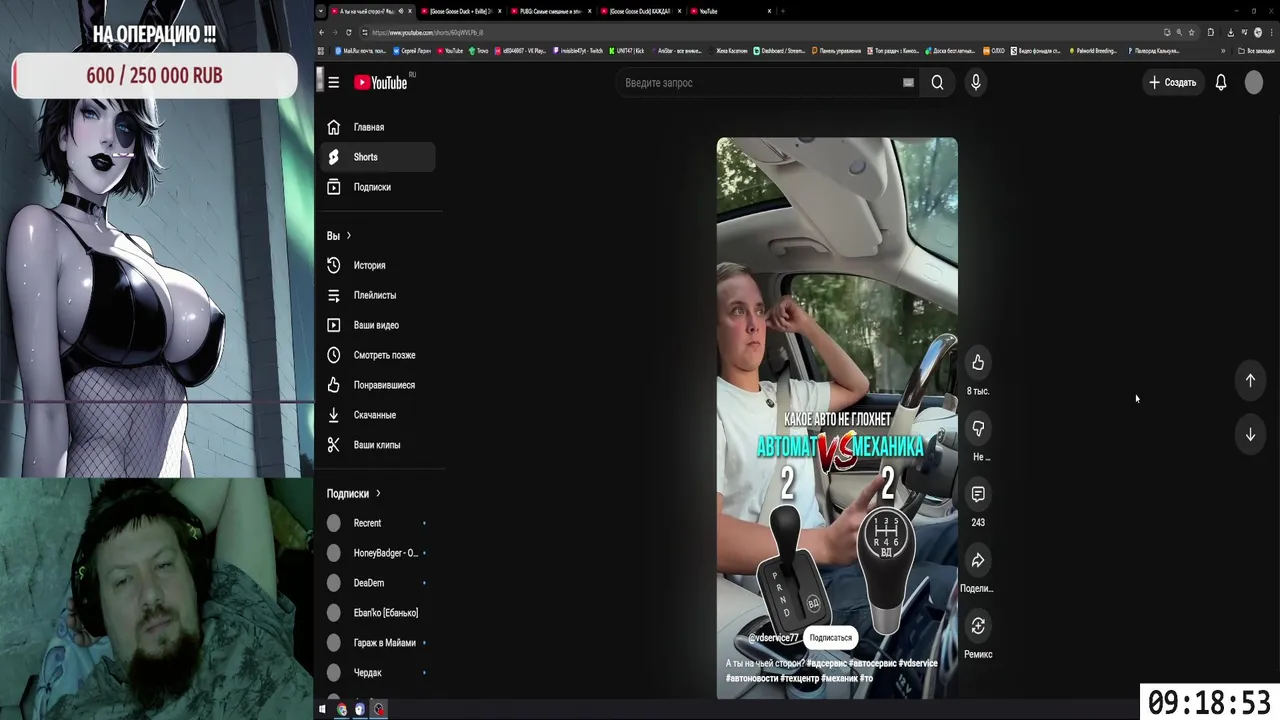Open the YouTube hamburger guide menu
Image resolution: width=1280 pixels, height=720 pixels.
[334, 83]
